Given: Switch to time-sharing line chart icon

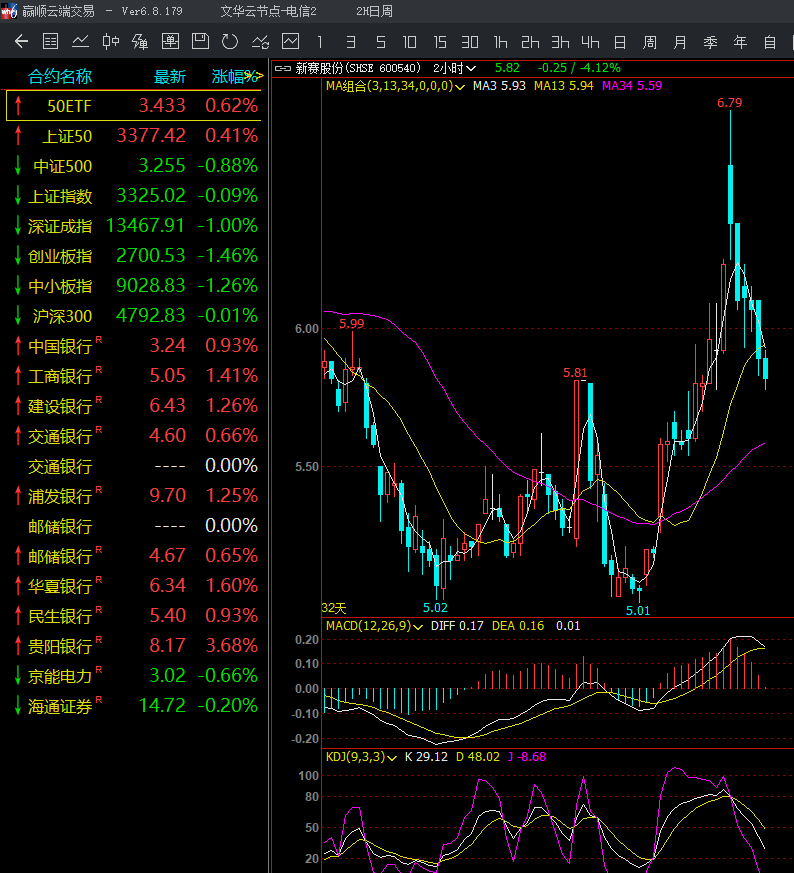Looking at the screenshot, I should pyautogui.click(x=81, y=42).
